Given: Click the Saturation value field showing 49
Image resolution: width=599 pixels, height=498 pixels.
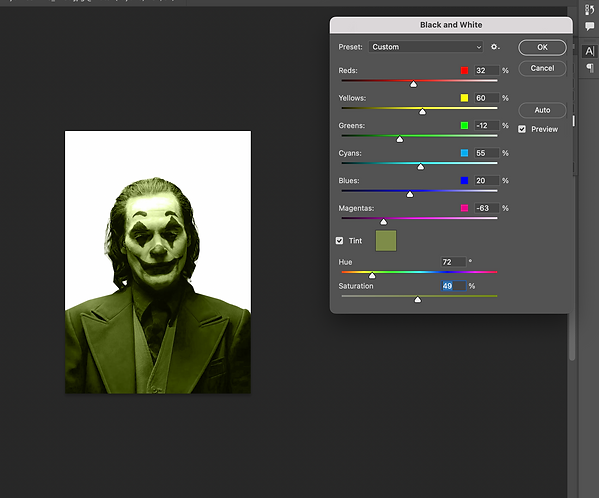Looking at the screenshot, I should [x=453, y=286].
